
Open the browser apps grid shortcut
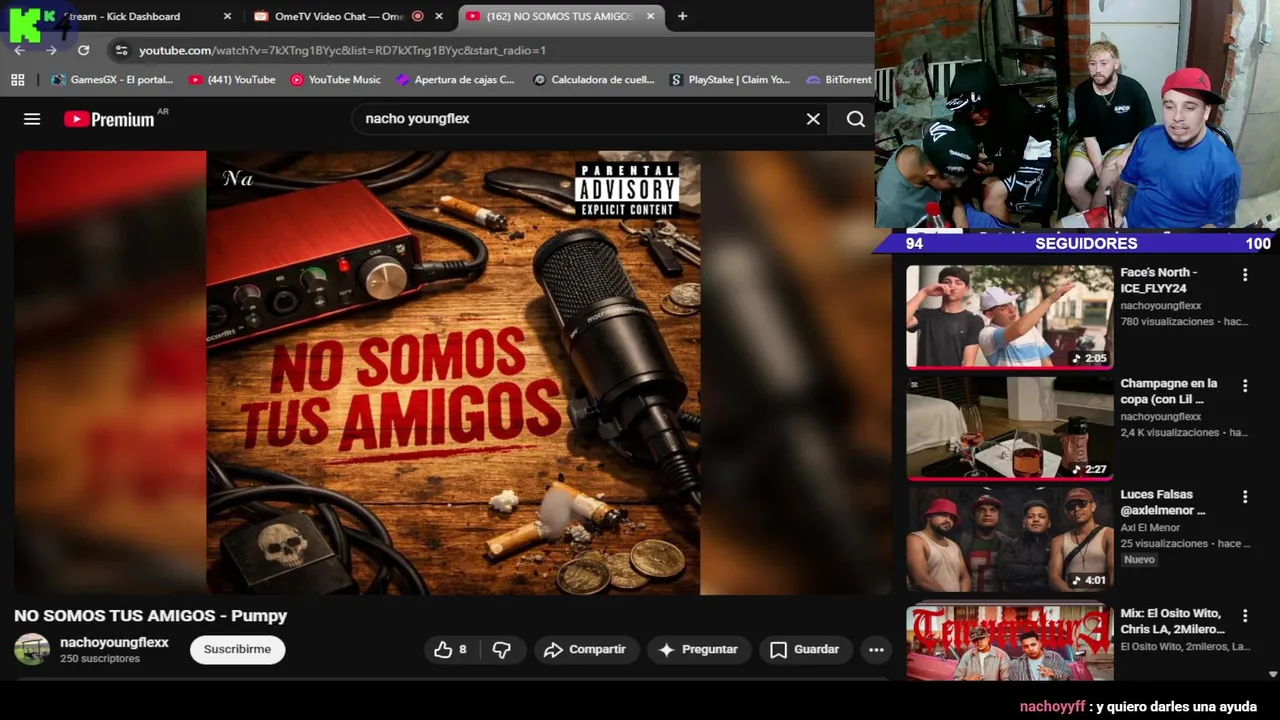[17, 80]
